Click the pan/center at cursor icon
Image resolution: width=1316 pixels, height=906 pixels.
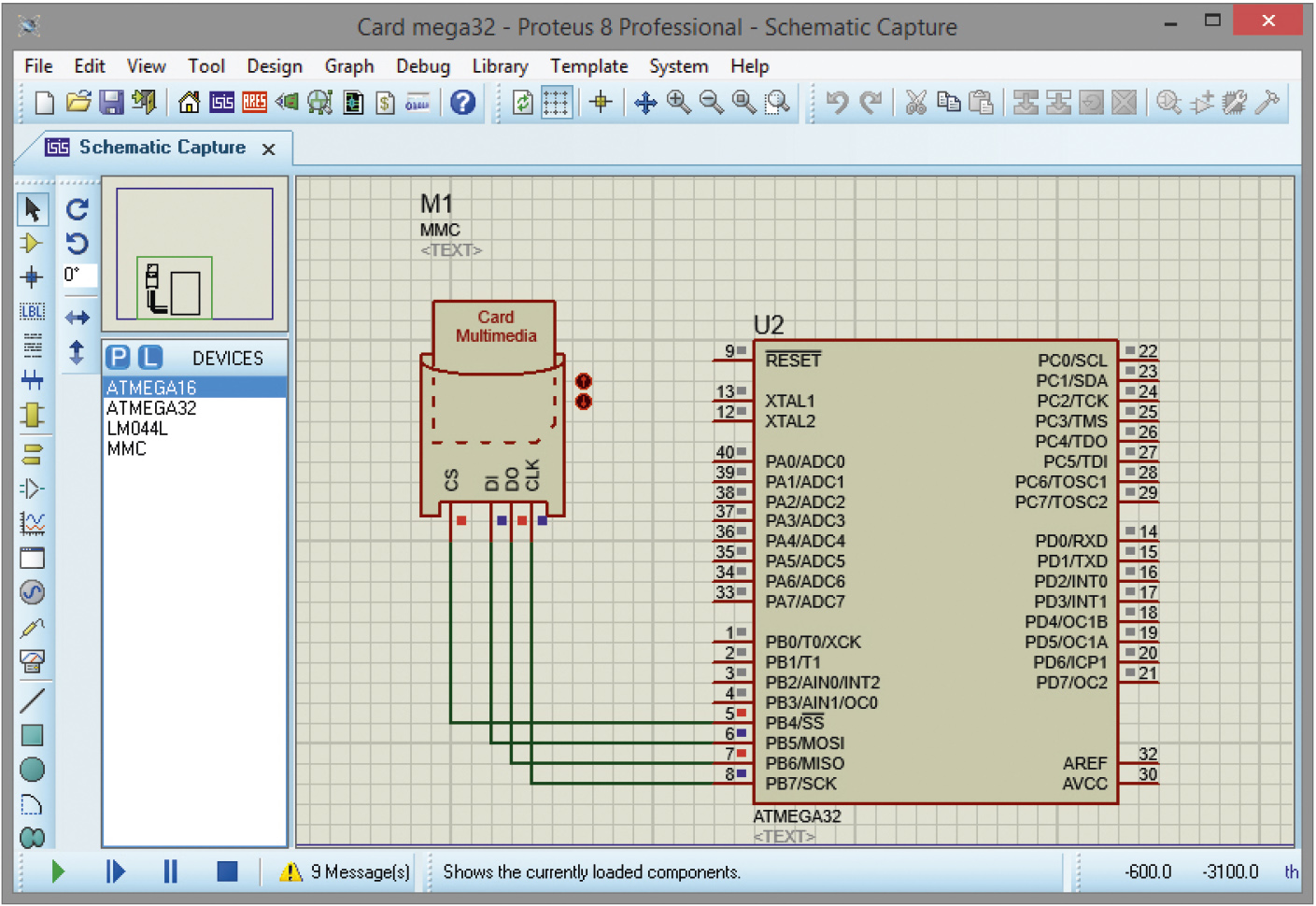(645, 102)
